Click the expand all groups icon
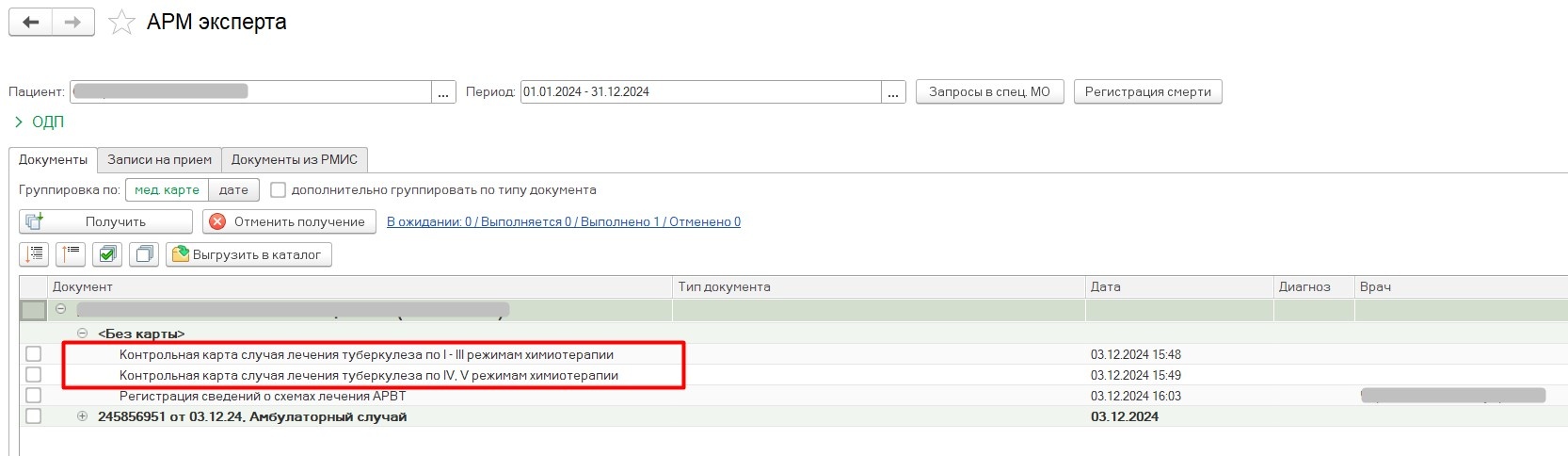 coord(35,254)
